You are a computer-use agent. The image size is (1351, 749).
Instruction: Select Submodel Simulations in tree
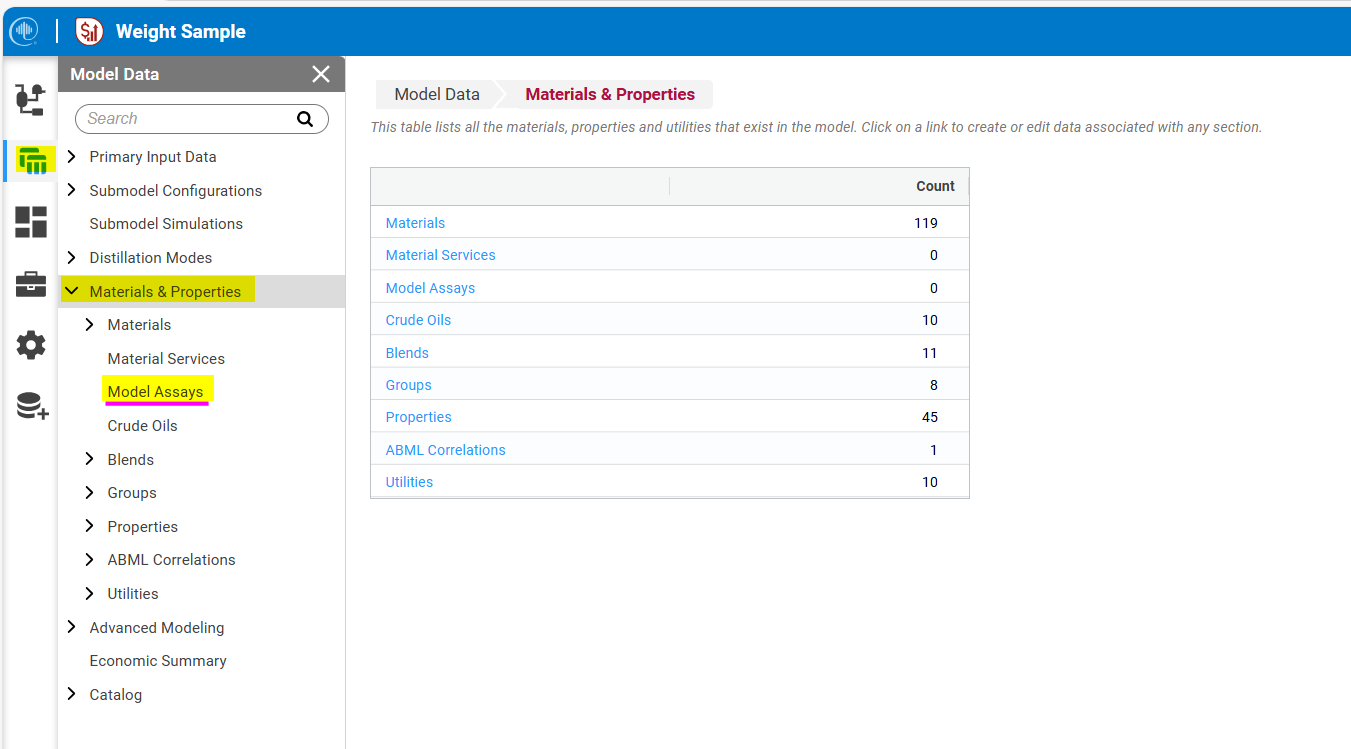pos(166,224)
